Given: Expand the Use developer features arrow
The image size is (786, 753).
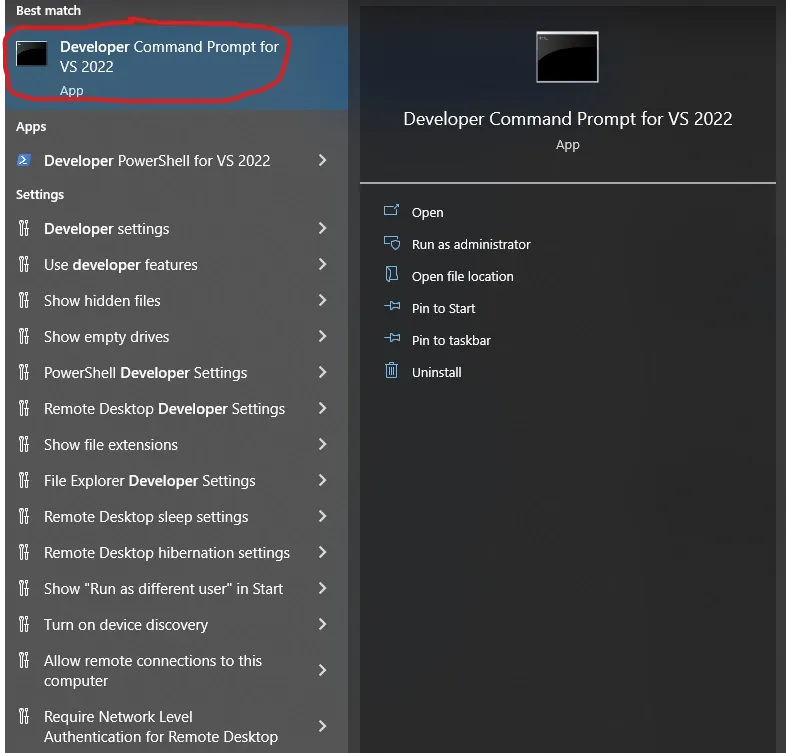Looking at the screenshot, I should click(x=323, y=264).
